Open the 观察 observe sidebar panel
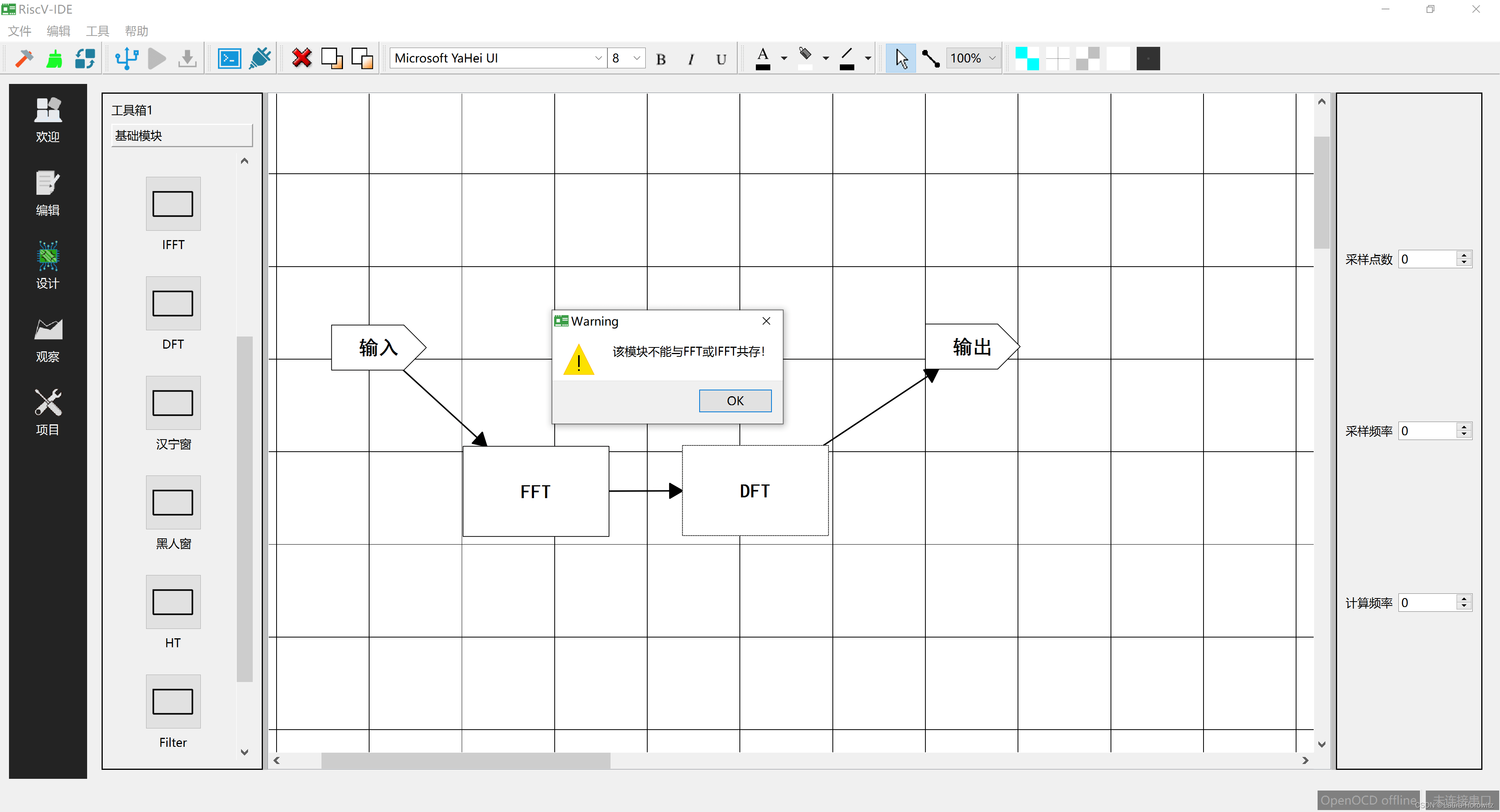Viewport: 1500px width, 812px height. [48, 339]
